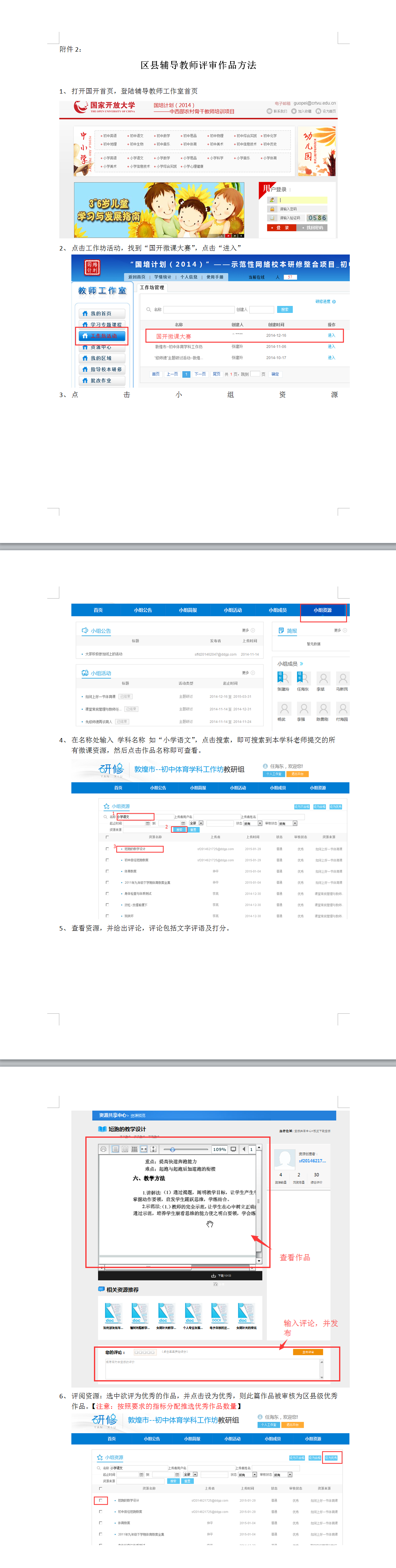The width and height of the screenshot is (396, 1568).
Task: Click fit-to-width icon in viewer toolbar
Action: pos(144,1149)
